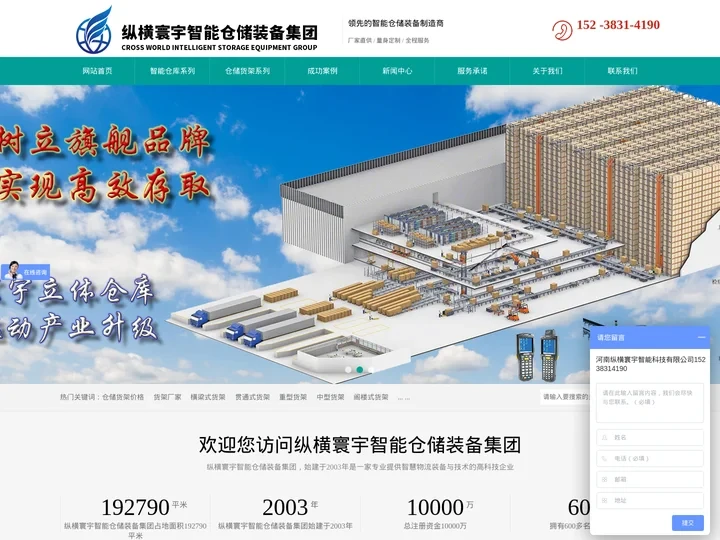The width and height of the screenshot is (720, 540).
Task: Click the company globe logo
Action: 94,30
